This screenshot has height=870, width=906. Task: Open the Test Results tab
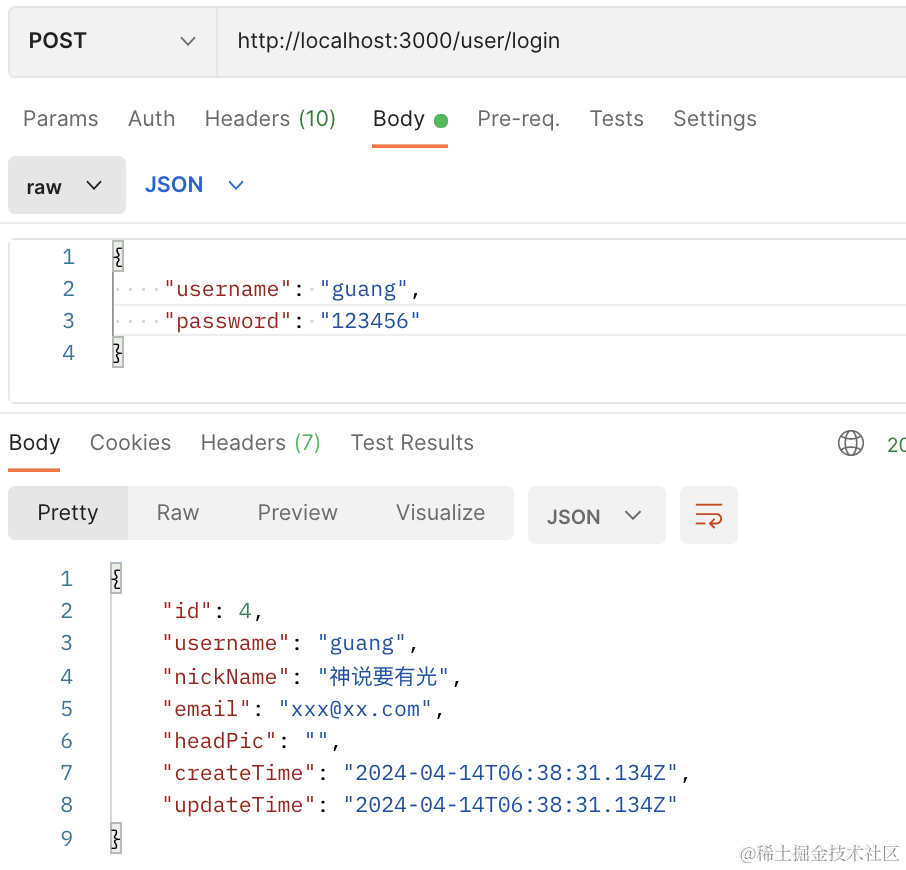[x=412, y=443]
